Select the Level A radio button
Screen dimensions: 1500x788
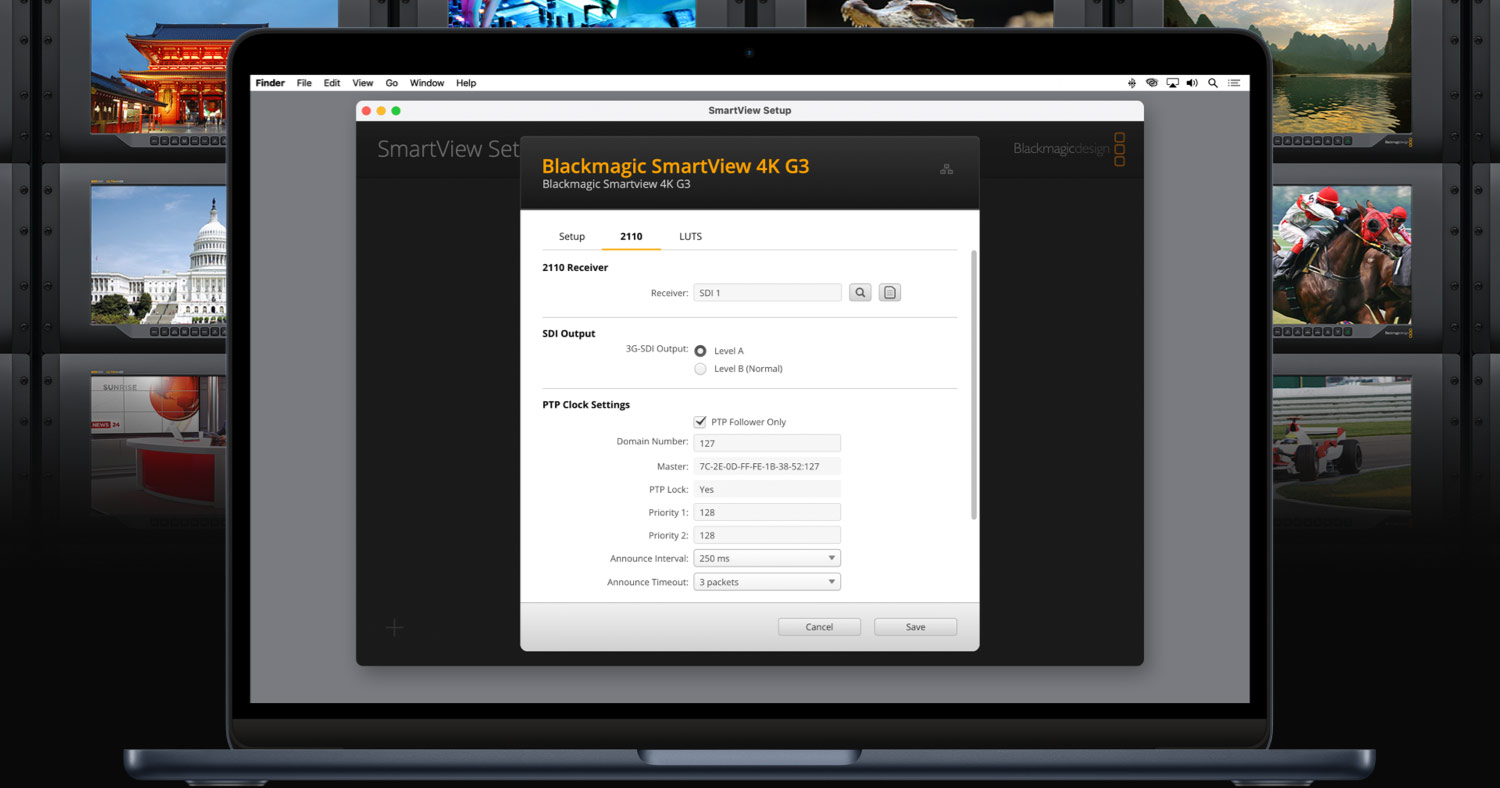[700, 350]
